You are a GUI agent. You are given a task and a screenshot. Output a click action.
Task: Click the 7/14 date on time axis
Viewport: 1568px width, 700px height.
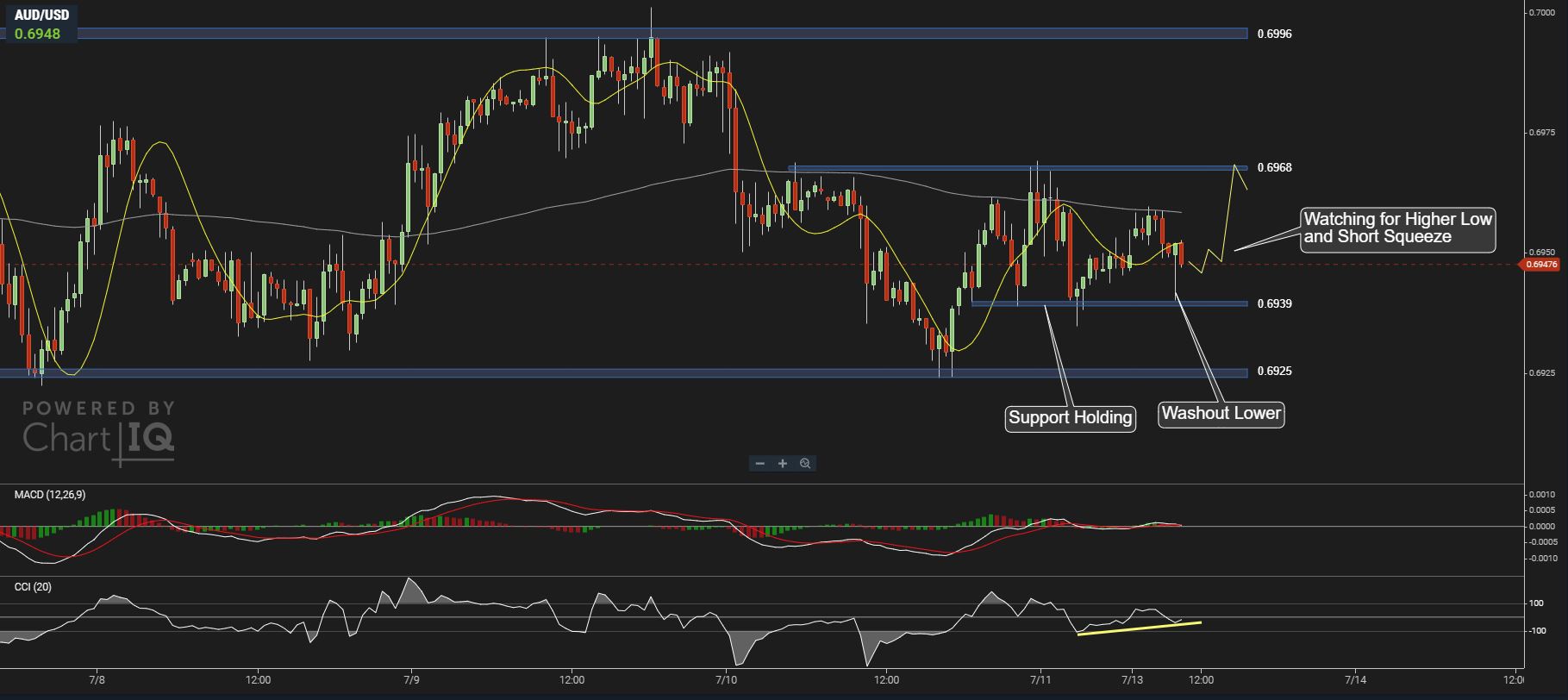coord(1355,679)
